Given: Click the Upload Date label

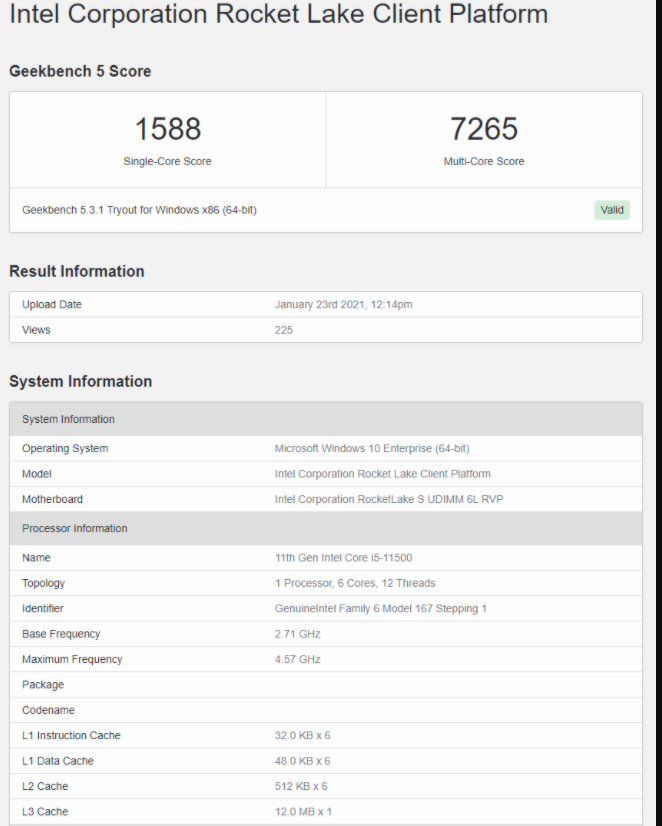Looking at the screenshot, I should [52, 304].
